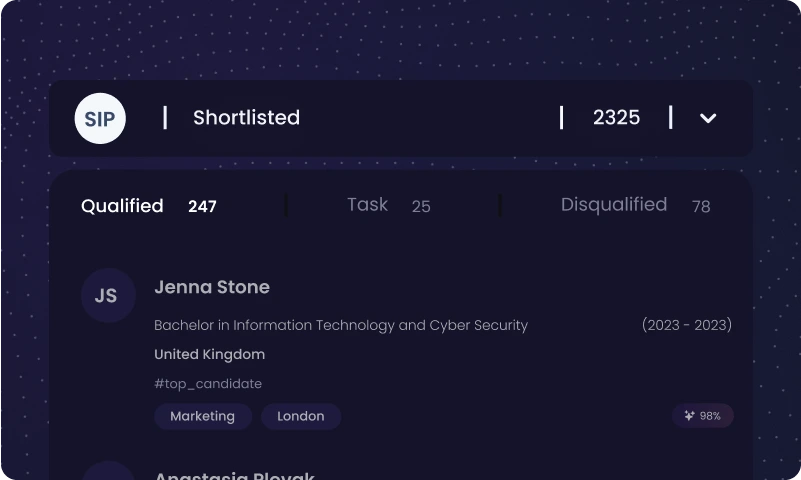Select the London tag chip
This screenshot has height=480, width=801.
[x=301, y=416]
